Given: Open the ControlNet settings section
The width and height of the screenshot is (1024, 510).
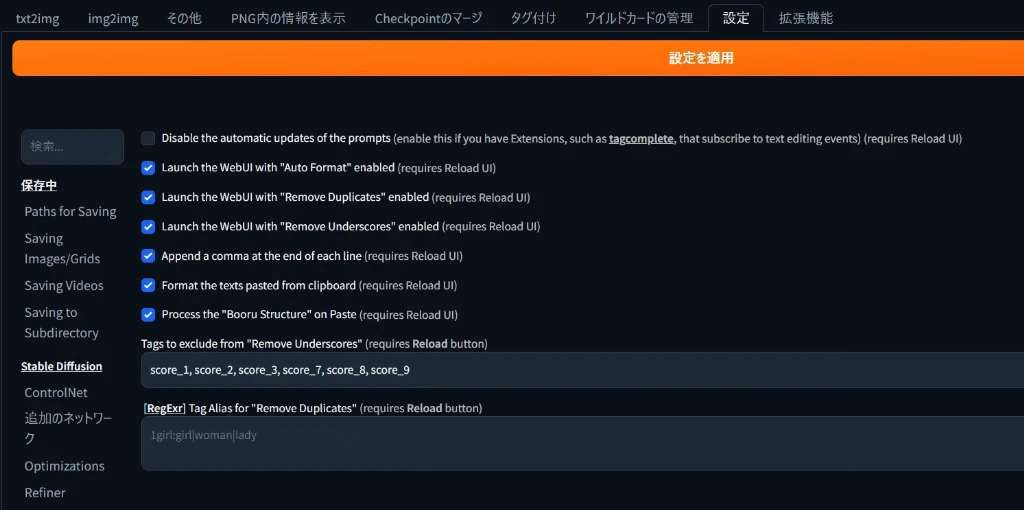Looking at the screenshot, I should click(x=56, y=392).
